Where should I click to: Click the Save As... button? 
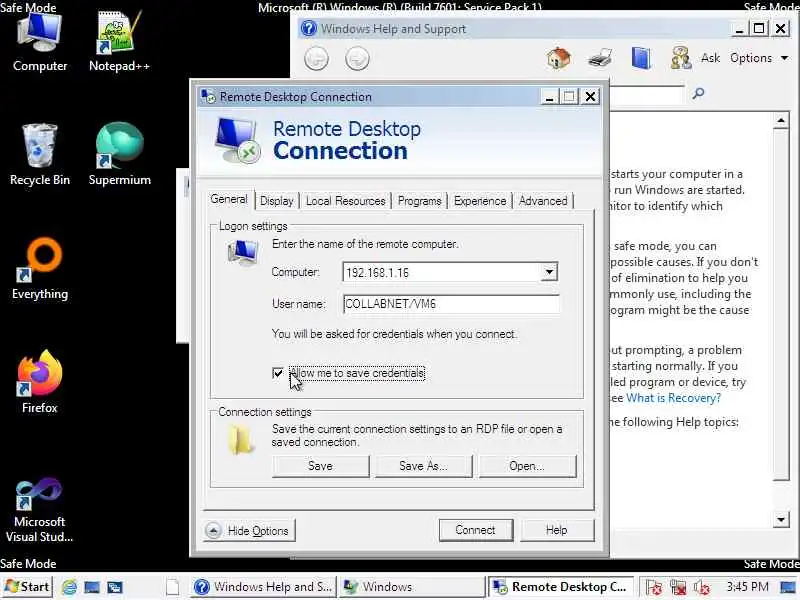[x=423, y=466]
